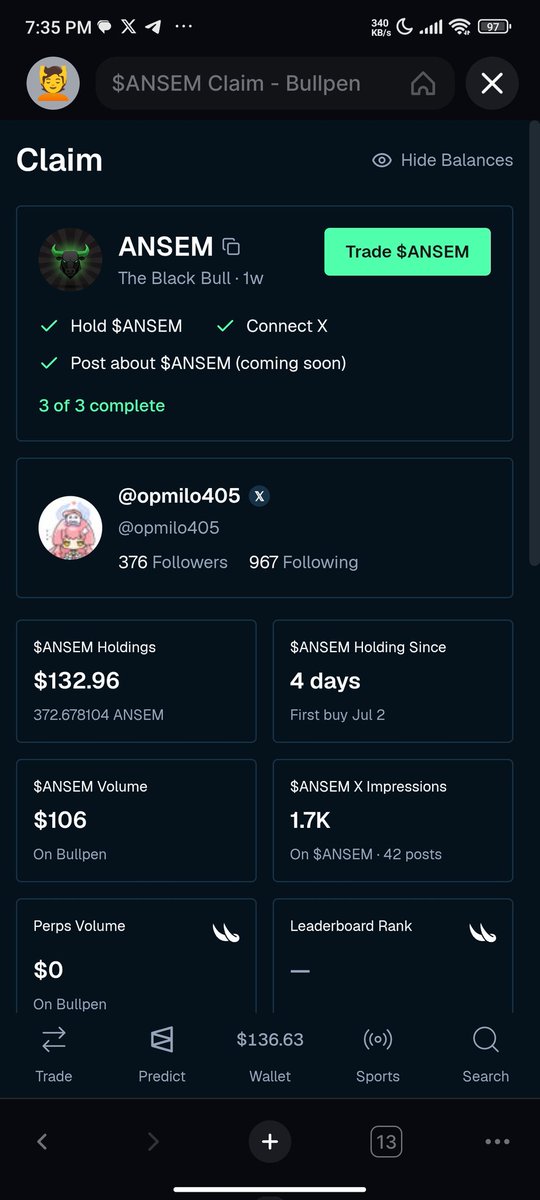Open the user avatar emoji icon

click(x=53, y=83)
